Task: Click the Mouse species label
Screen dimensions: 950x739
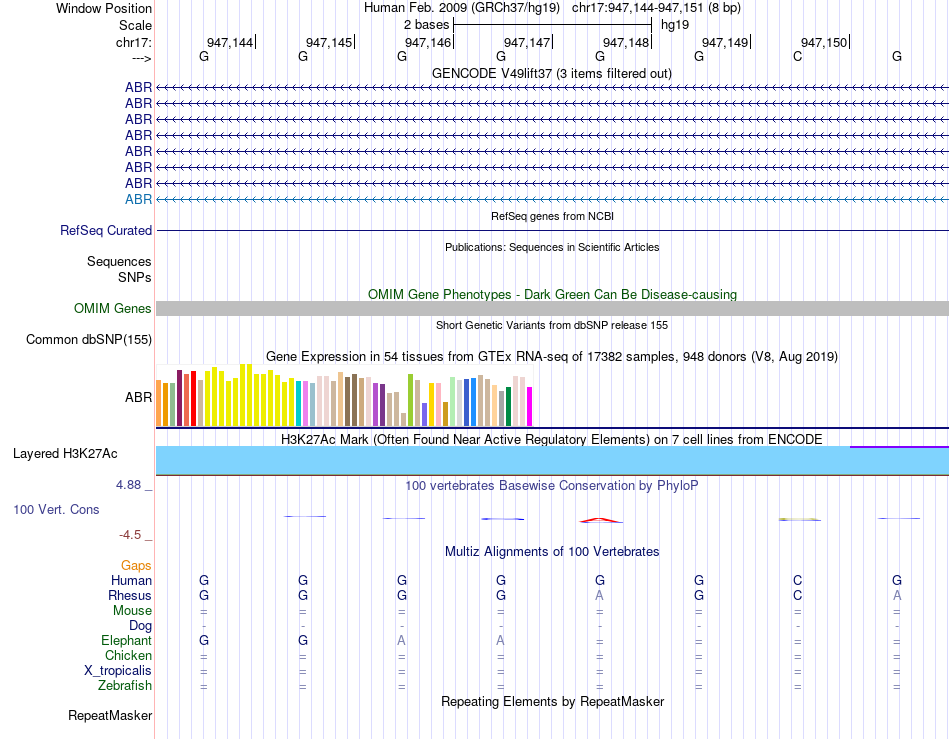Action: (x=132, y=611)
